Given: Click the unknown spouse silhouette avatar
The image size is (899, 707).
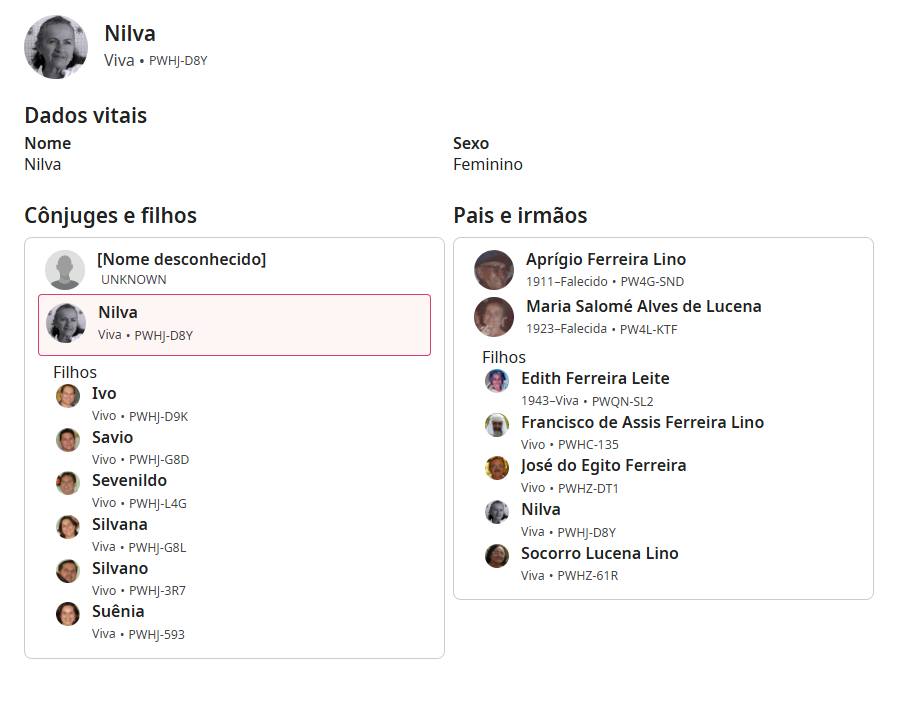Looking at the screenshot, I should pyautogui.click(x=65, y=270).
